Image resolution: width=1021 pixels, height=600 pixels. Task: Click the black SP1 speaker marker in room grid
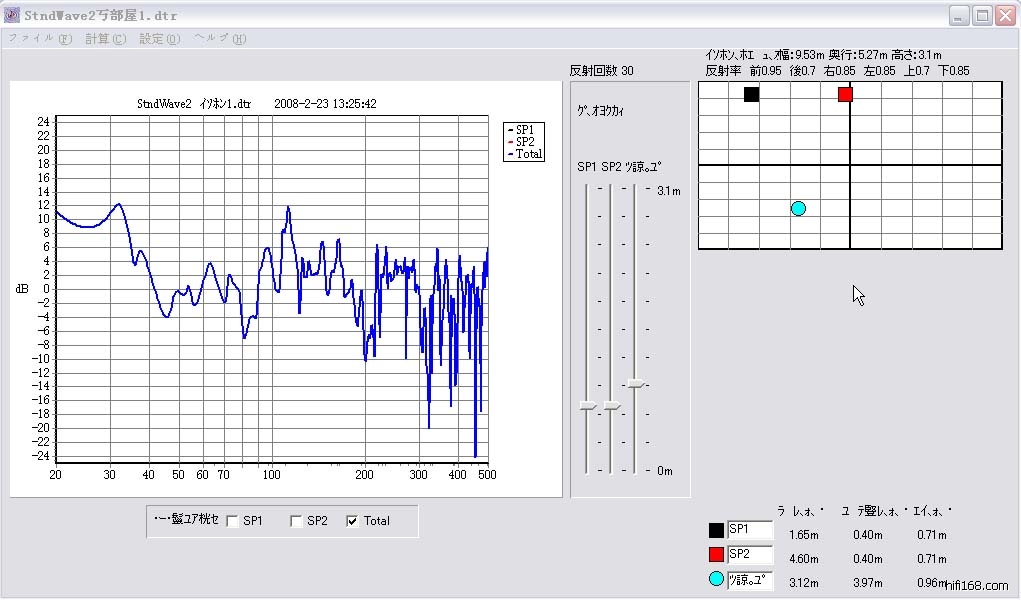tap(751, 94)
